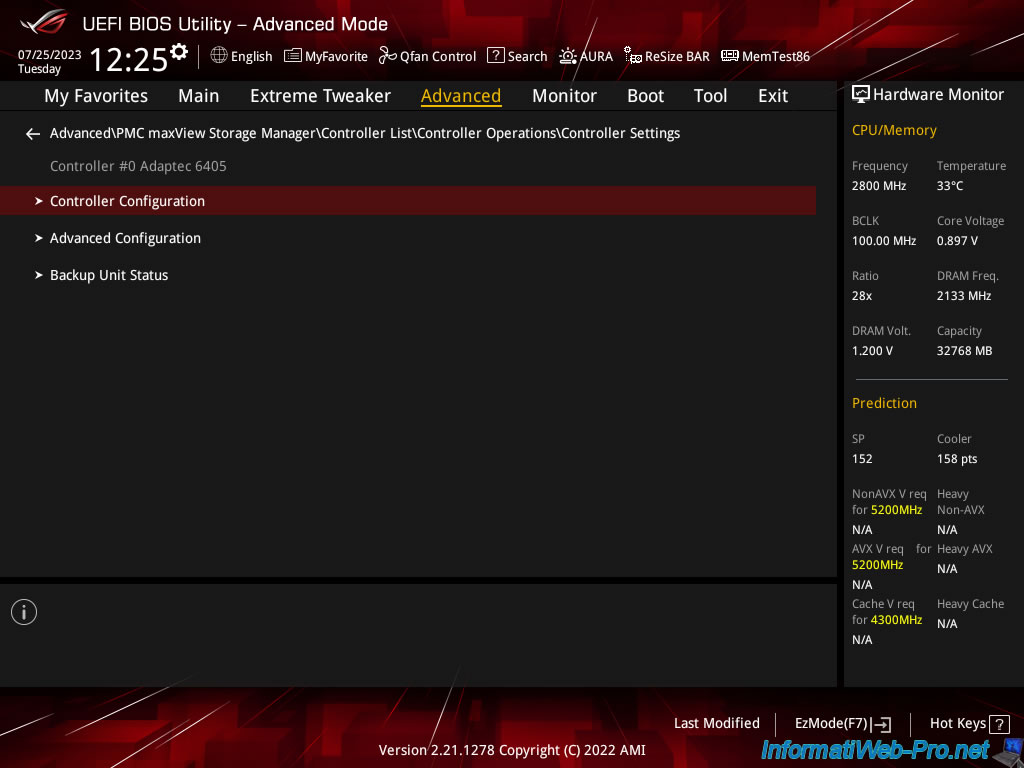Image resolution: width=1024 pixels, height=768 pixels.
Task: Open the Tool tab
Action: coord(711,96)
